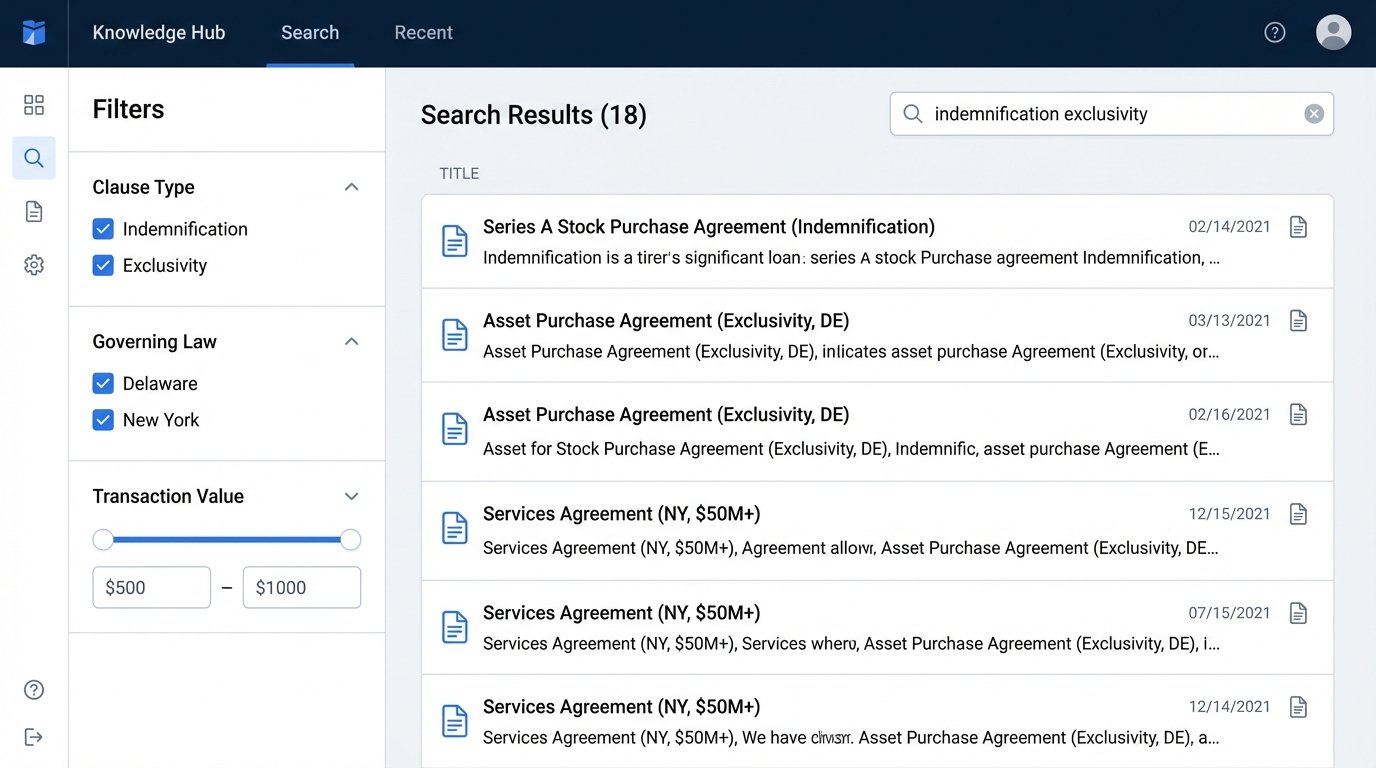Open the Knowledge Hub menu item
This screenshot has height=768, width=1376.
pos(158,32)
